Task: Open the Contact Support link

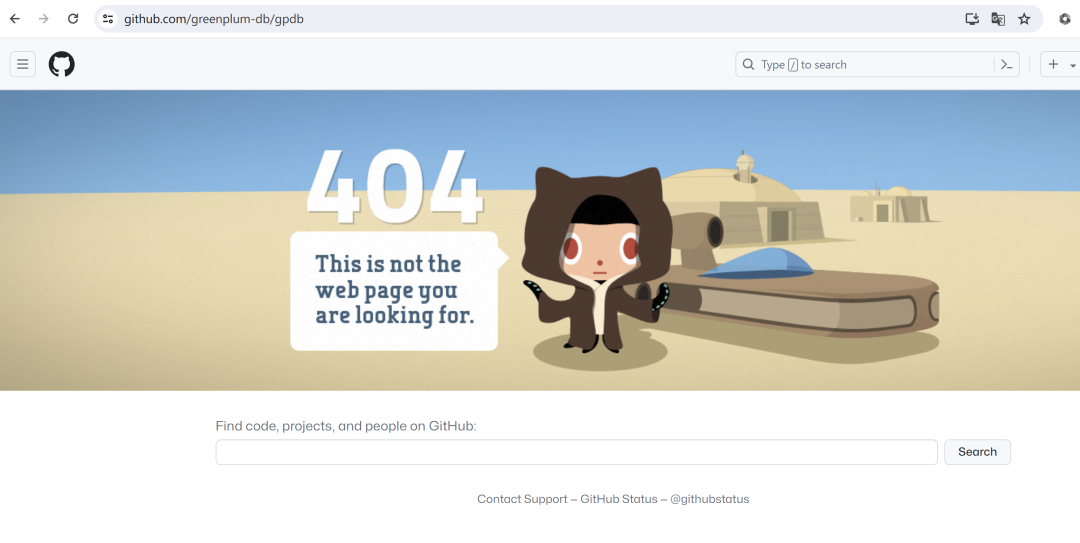Action: coord(522,499)
